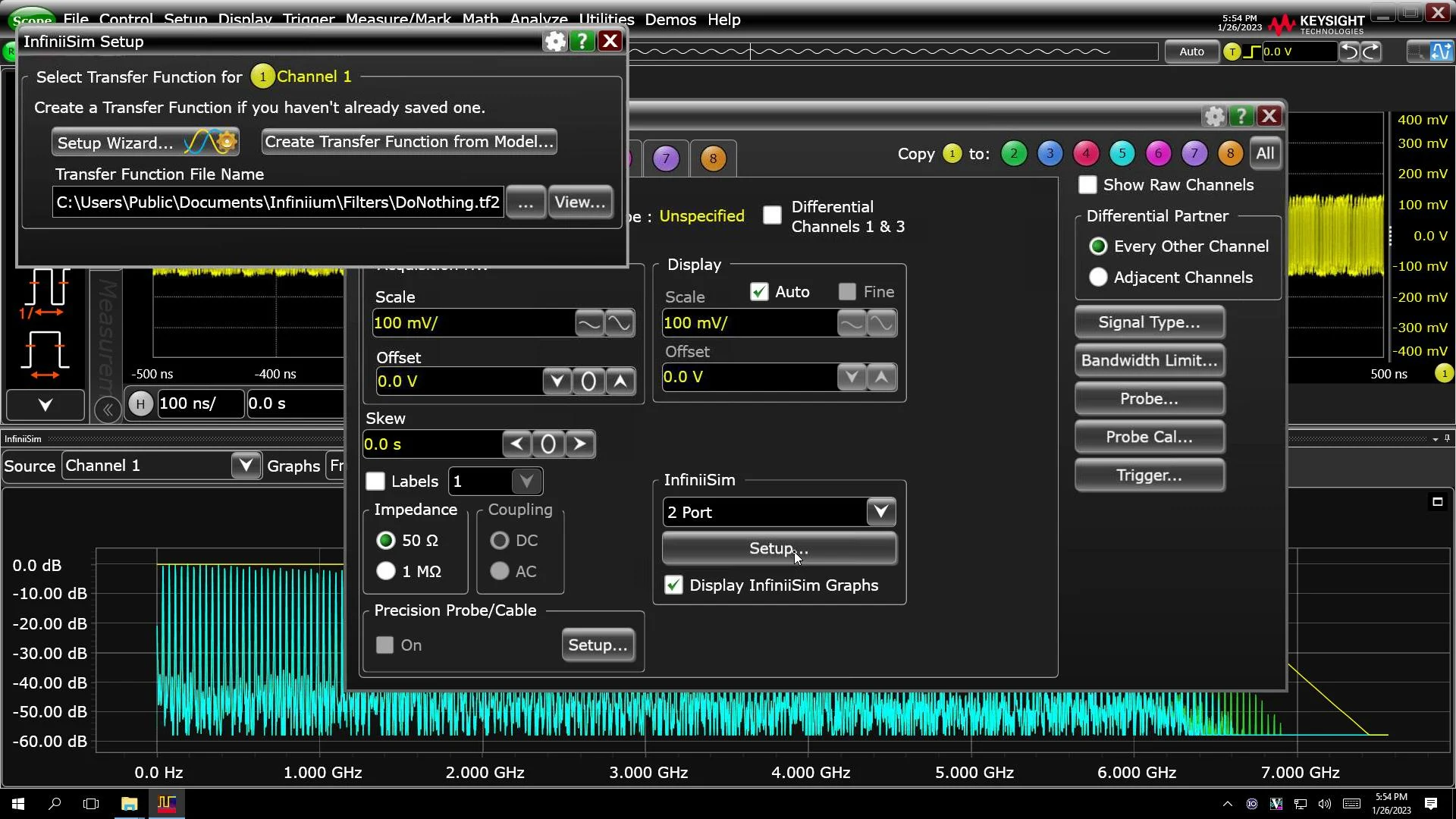Image resolution: width=1456 pixels, height=819 pixels.
Task: Click the Transfer Function File Name field
Action: [x=278, y=202]
